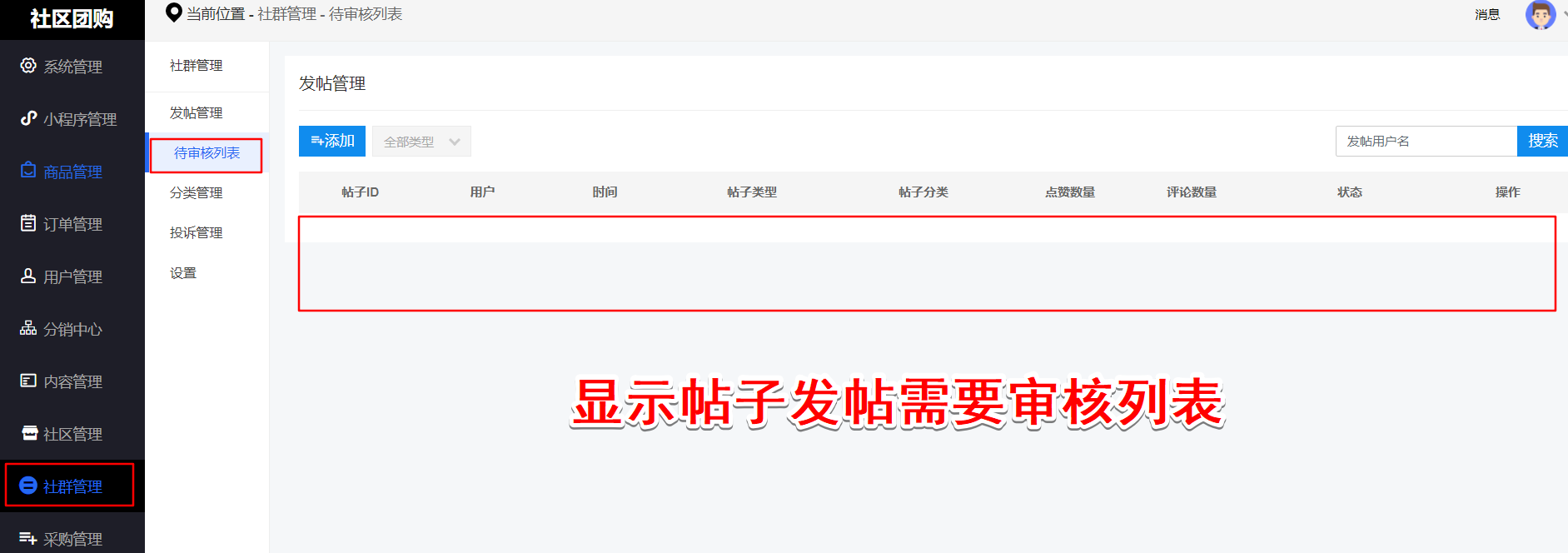Viewport: 1568px width, 553px height.
Task: Click the 内容管理 document icon
Action: [28, 381]
